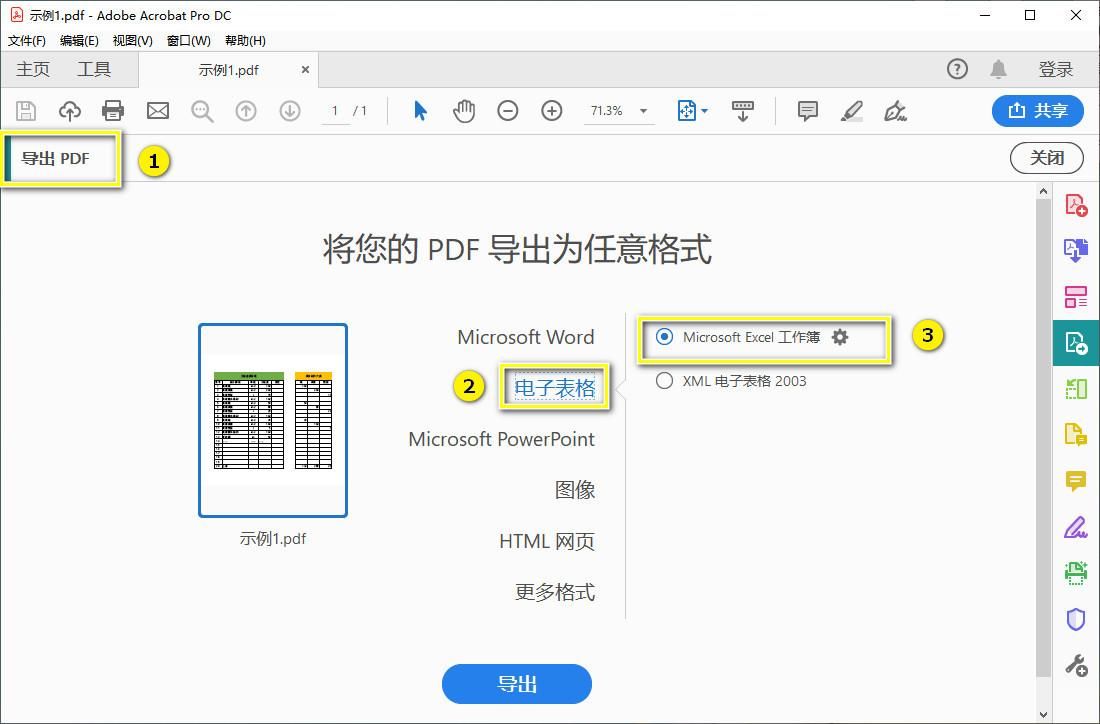Viewport: 1100px width, 724px height.
Task: Click the scrolling mode toolbar icon
Action: pyautogui.click(x=743, y=111)
